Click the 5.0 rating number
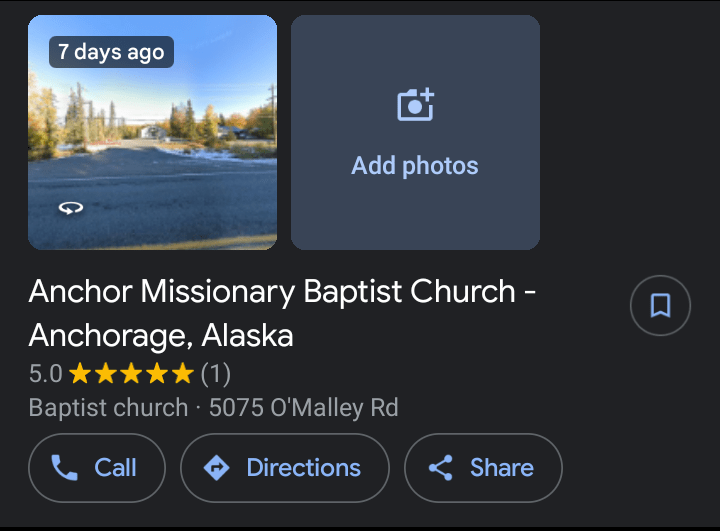This screenshot has height=531, width=720. click(45, 375)
